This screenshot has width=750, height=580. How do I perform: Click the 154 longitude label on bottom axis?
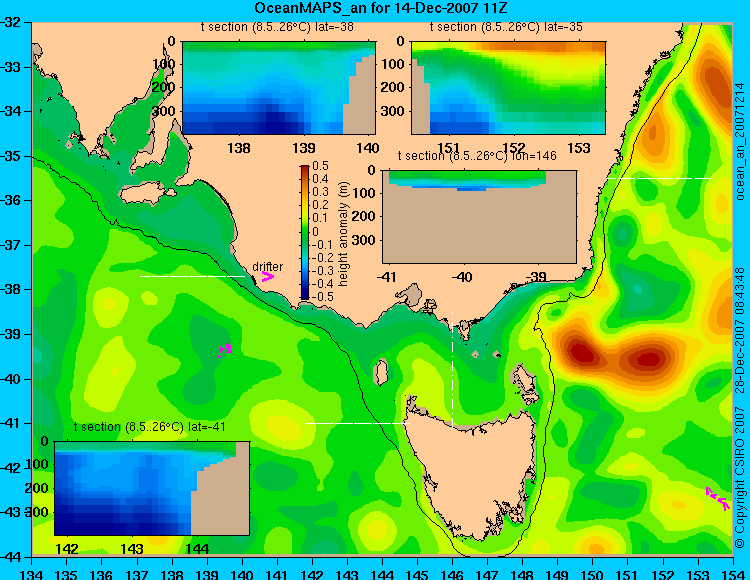click(x=732, y=574)
